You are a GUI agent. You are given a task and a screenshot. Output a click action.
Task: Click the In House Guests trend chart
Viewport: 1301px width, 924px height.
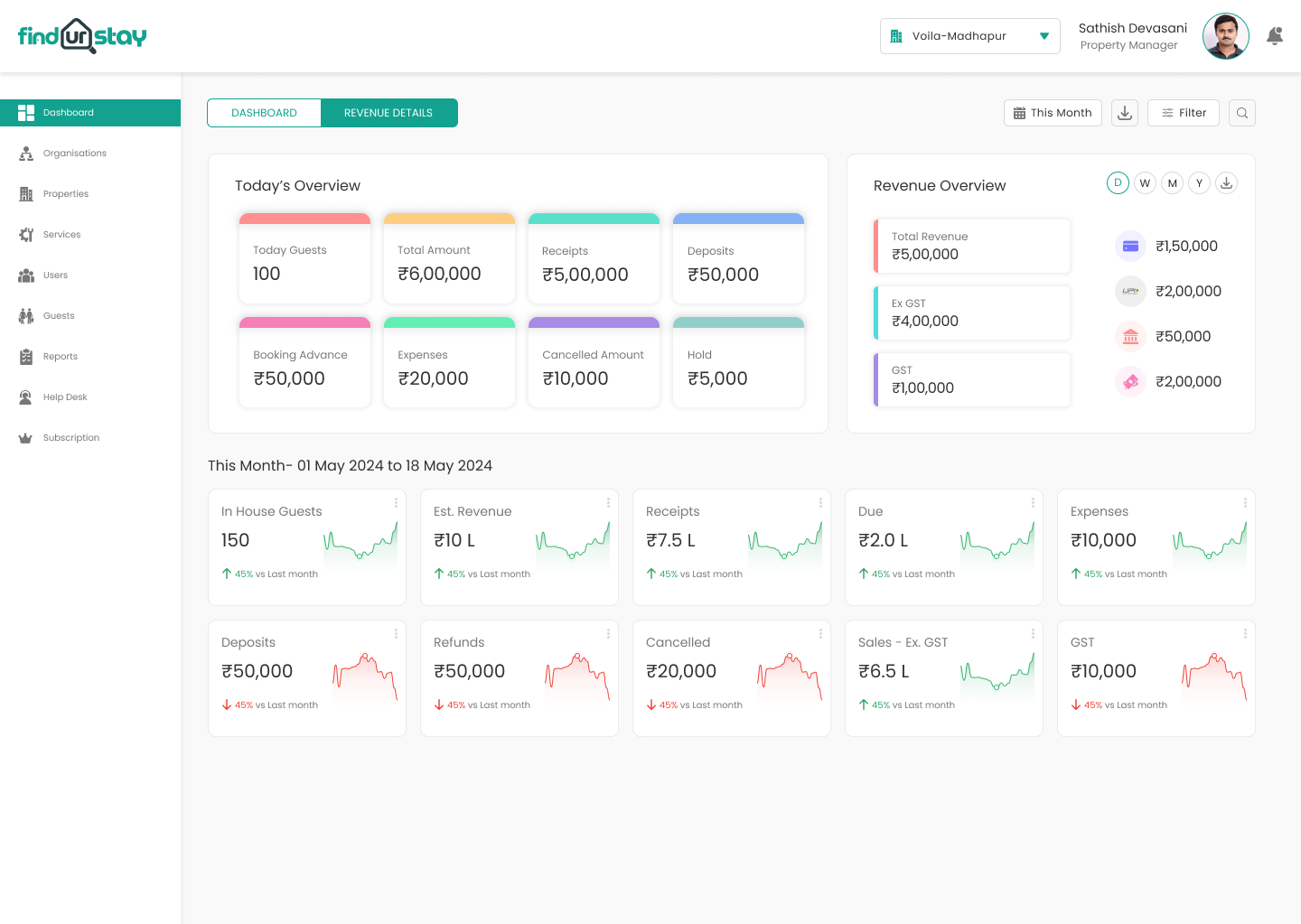(x=360, y=545)
